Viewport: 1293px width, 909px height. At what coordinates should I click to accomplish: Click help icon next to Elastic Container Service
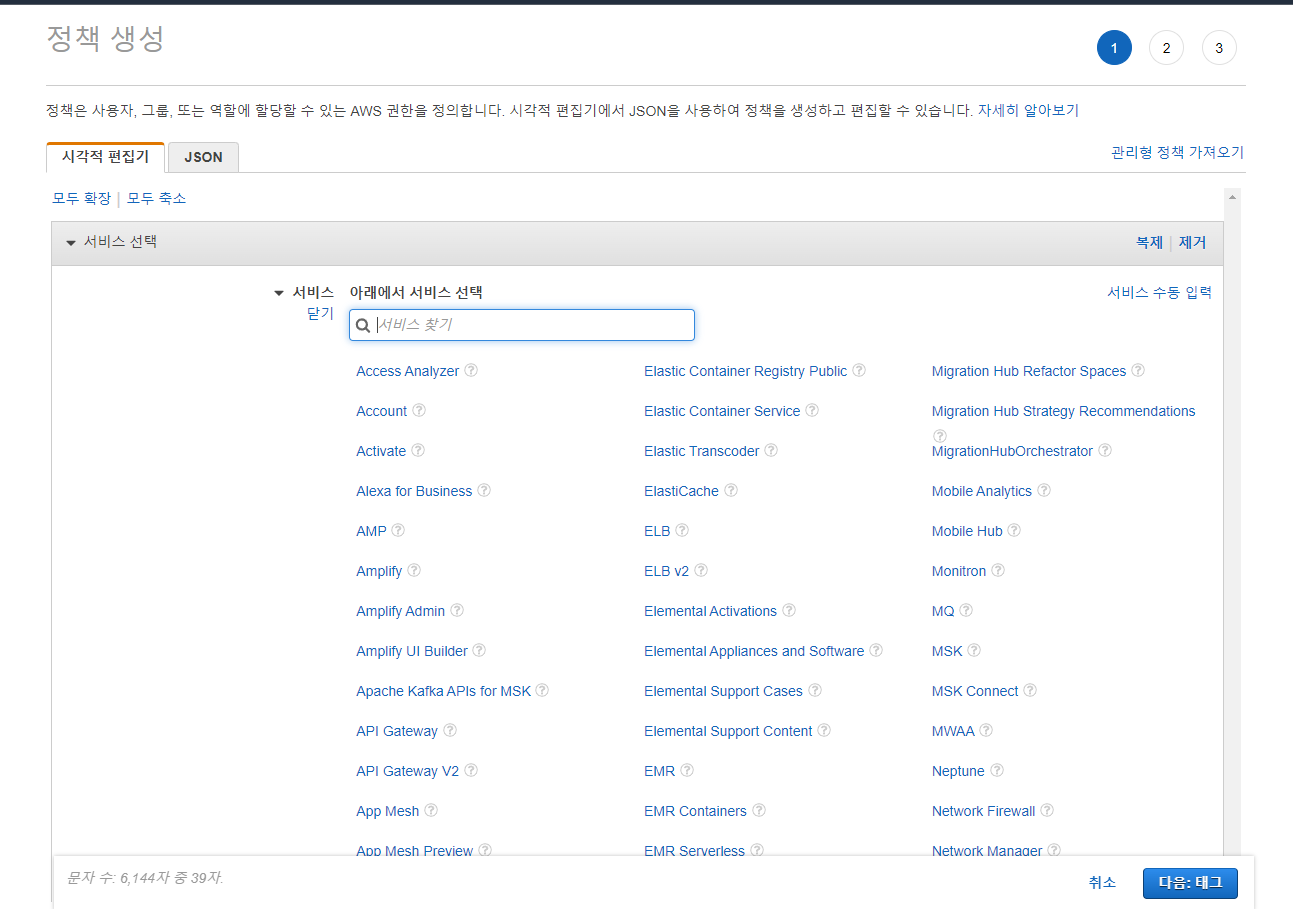(812, 410)
